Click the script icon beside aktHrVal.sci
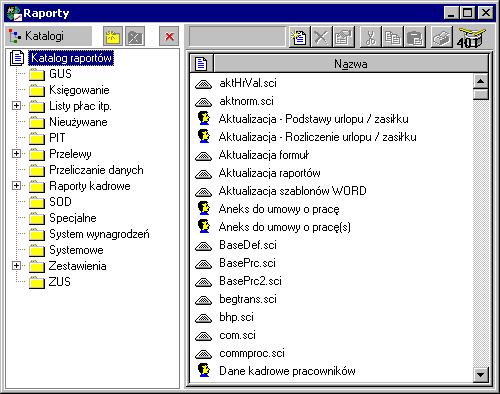The width and height of the screenshot is (500, 394). pyautogui.click(x=203, y=84)
